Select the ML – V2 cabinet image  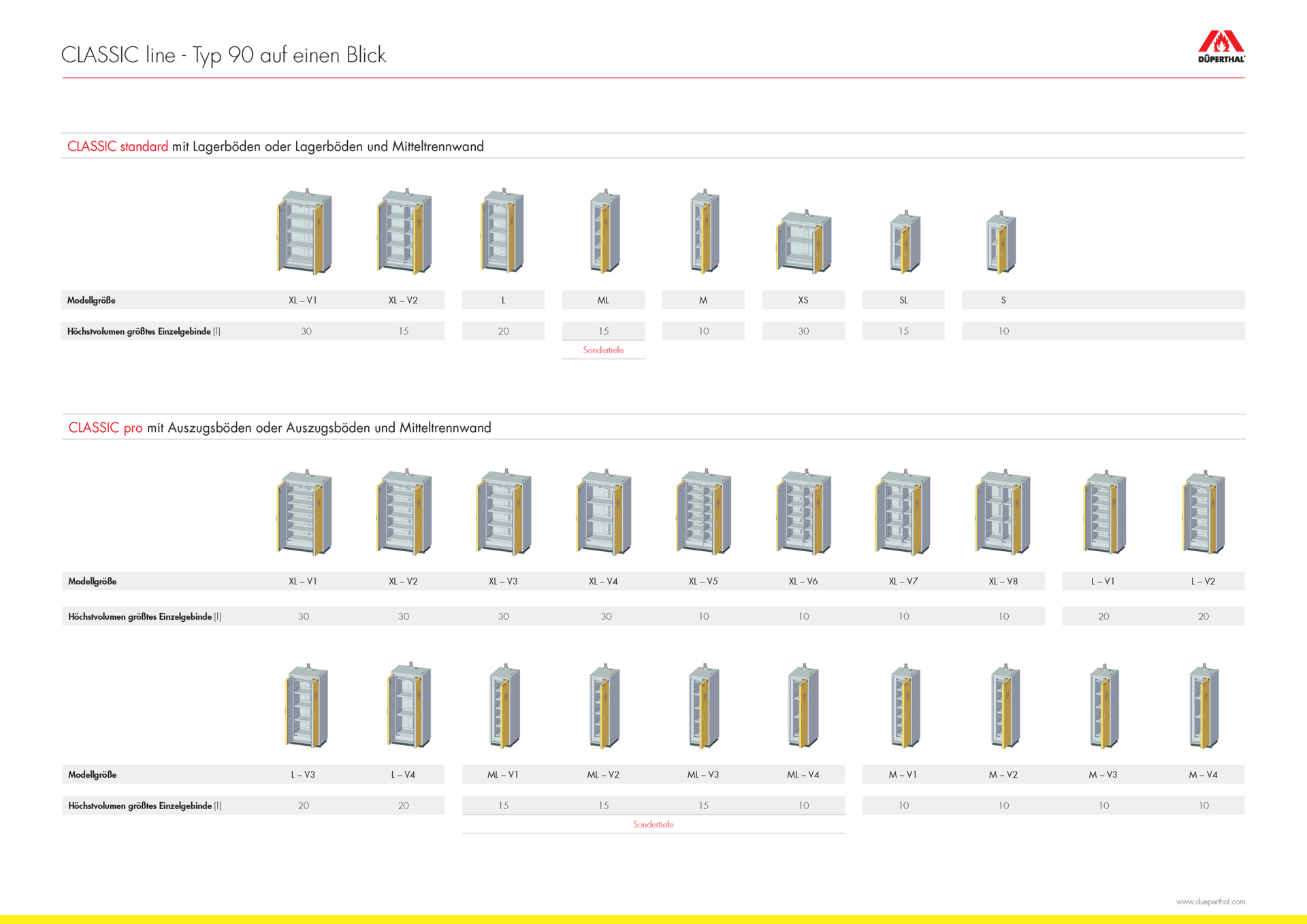point(604,706)
